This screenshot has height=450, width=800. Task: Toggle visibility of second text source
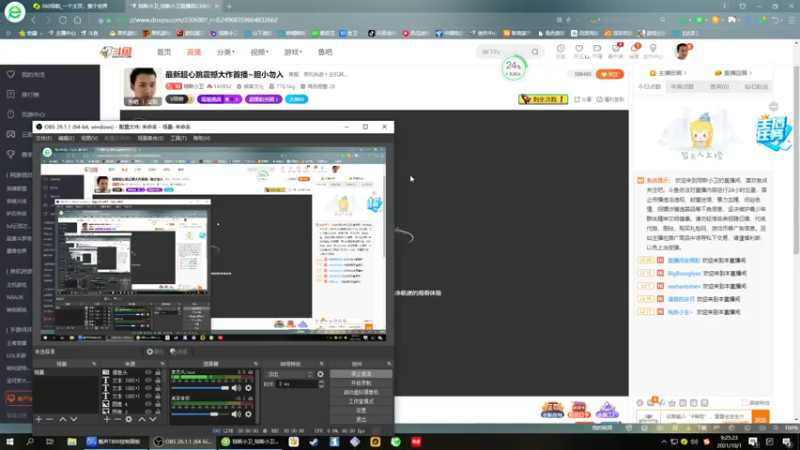click(148, 388)
